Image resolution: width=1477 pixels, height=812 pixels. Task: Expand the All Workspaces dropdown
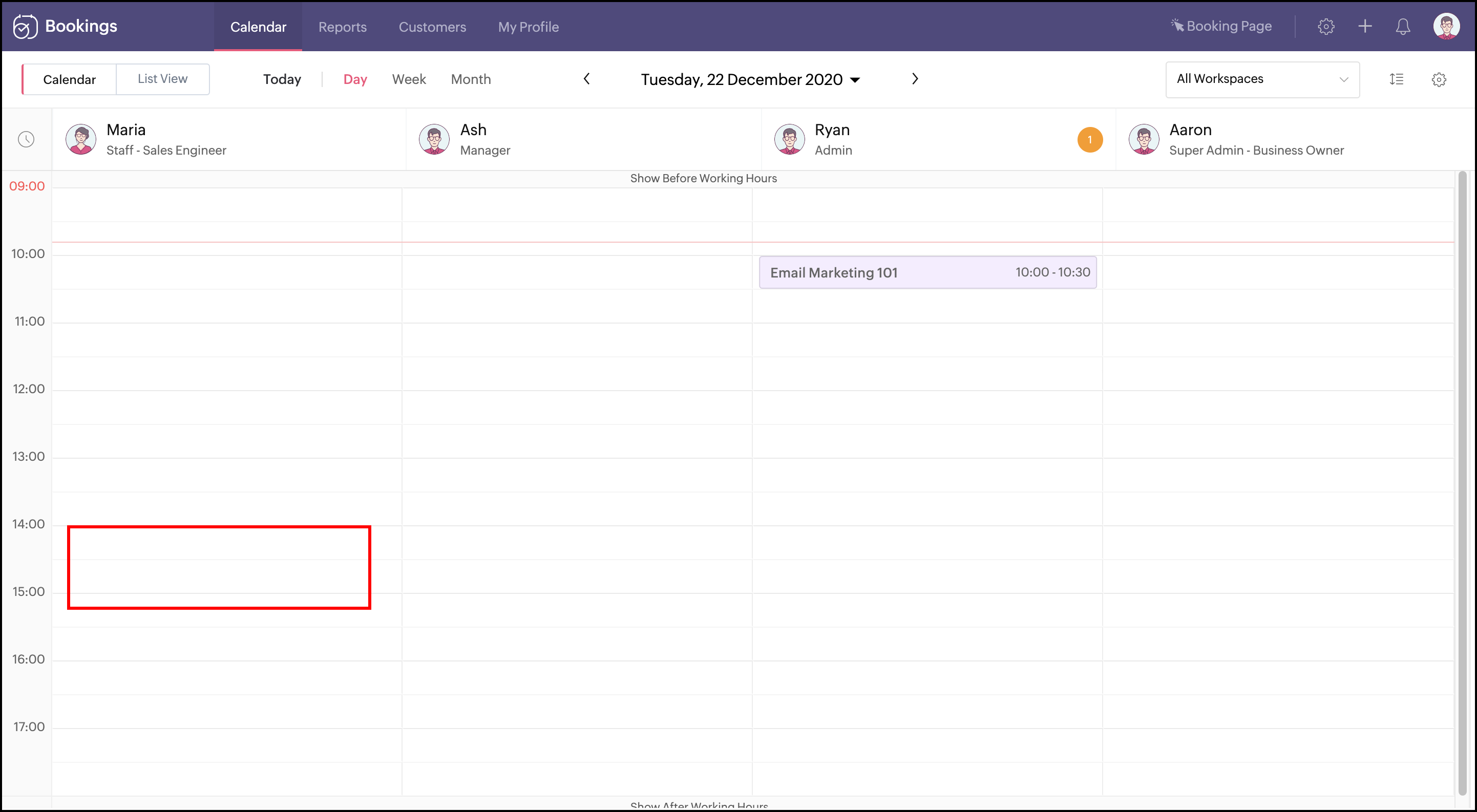pos(1262,79)
